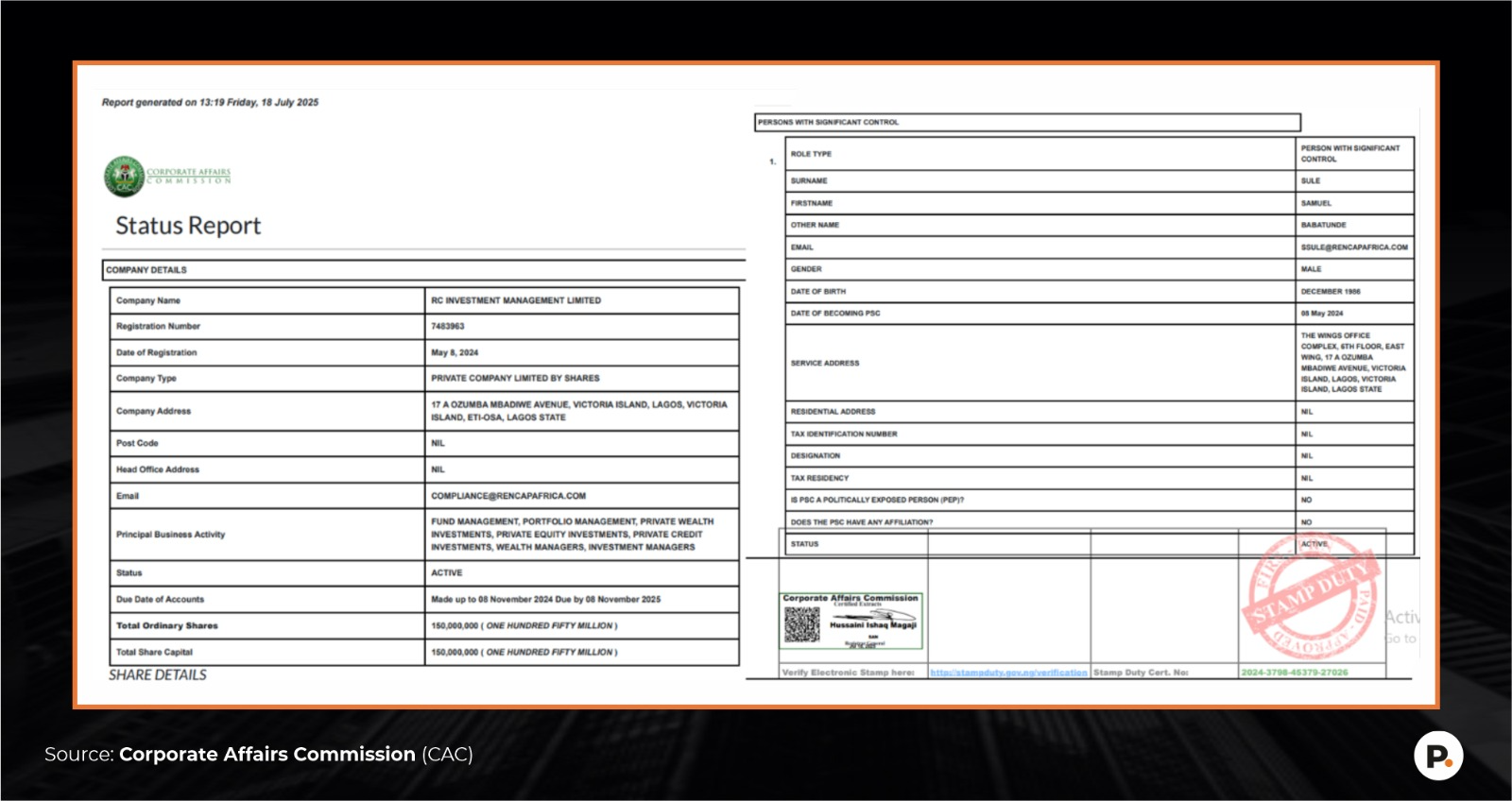This screenshot has height=801, width=1512.
Task: Select first name value 'SAMUEL'
Action: [1315, 203]
